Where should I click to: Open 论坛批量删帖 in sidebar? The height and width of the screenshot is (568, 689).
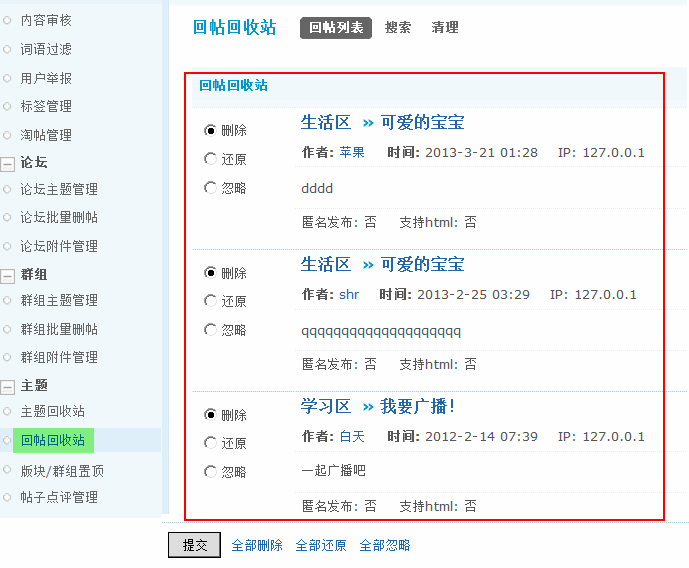(59, 217)
